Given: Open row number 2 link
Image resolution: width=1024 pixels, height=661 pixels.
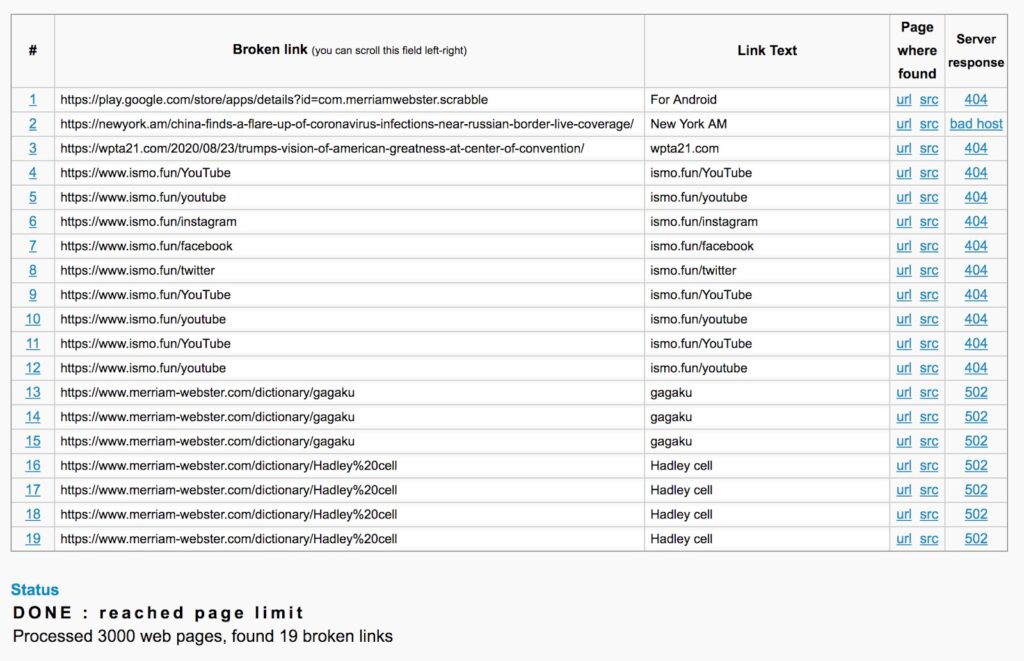Looking at the screenshot, I should click(x=33, y=124).
